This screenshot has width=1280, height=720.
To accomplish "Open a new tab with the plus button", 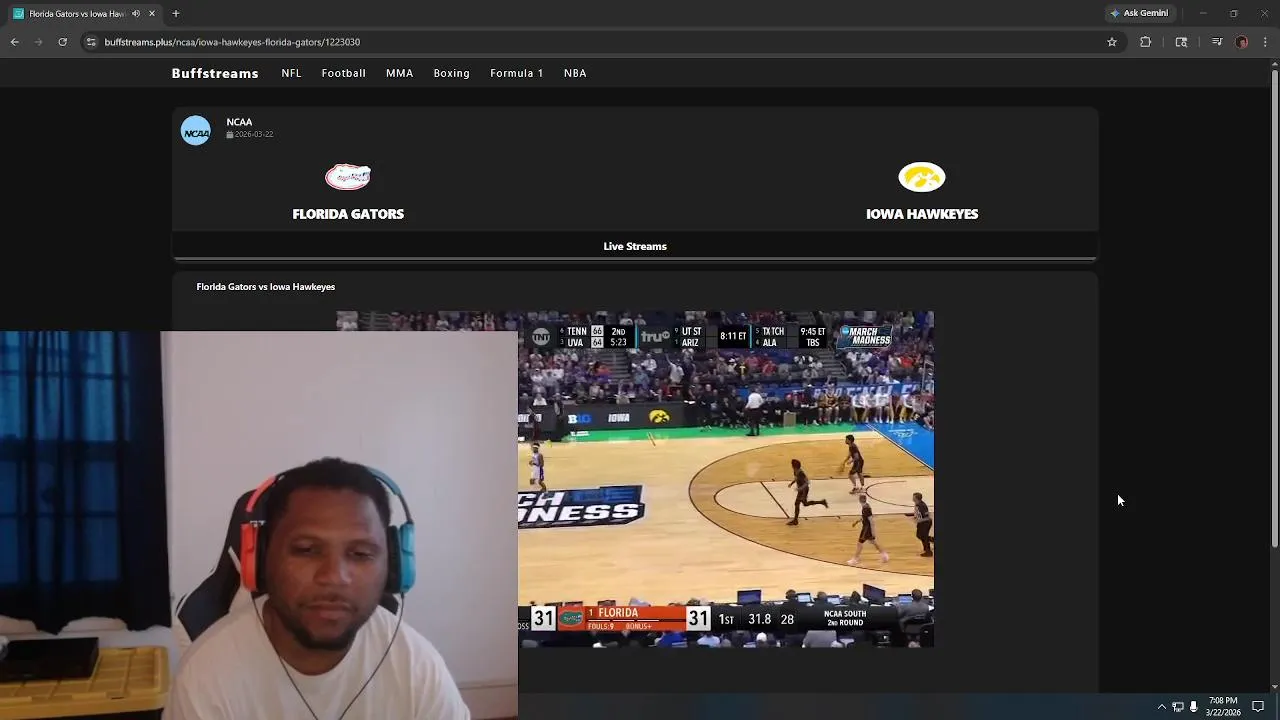I will point(176,13).
